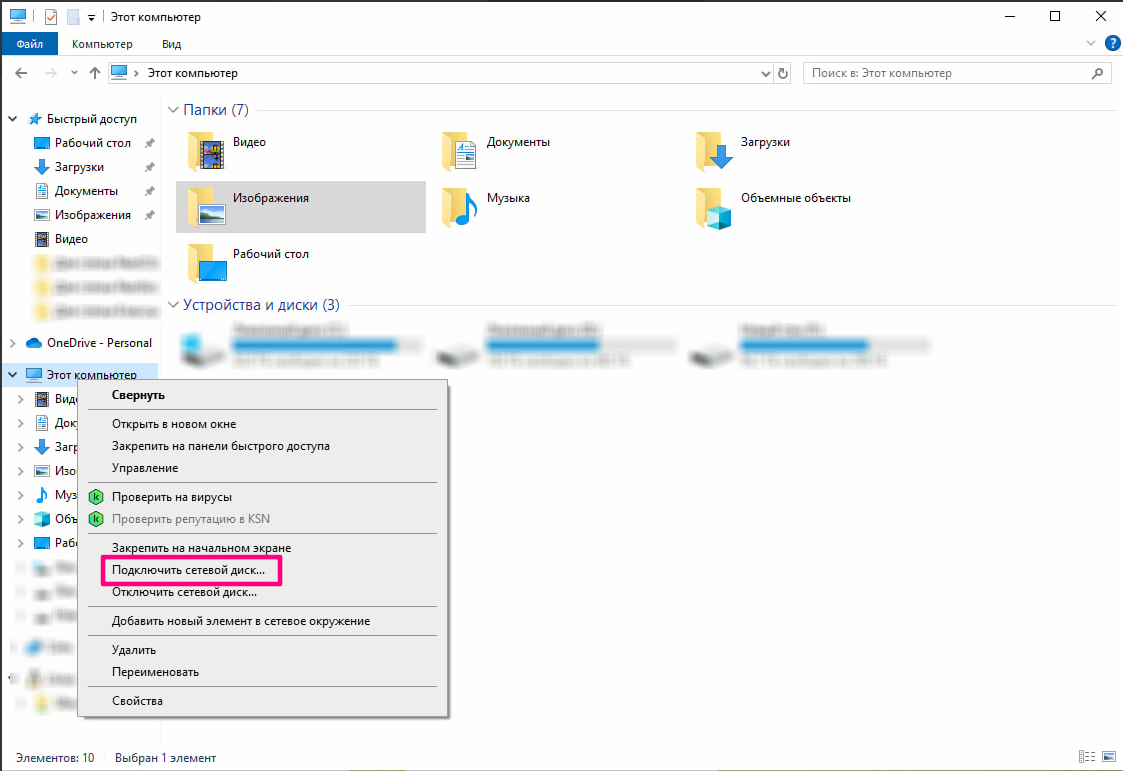Viewport: 1123px width, 771px height.
Task: Click the Properties quick access toolbar icon
Action: coord(51,16)
